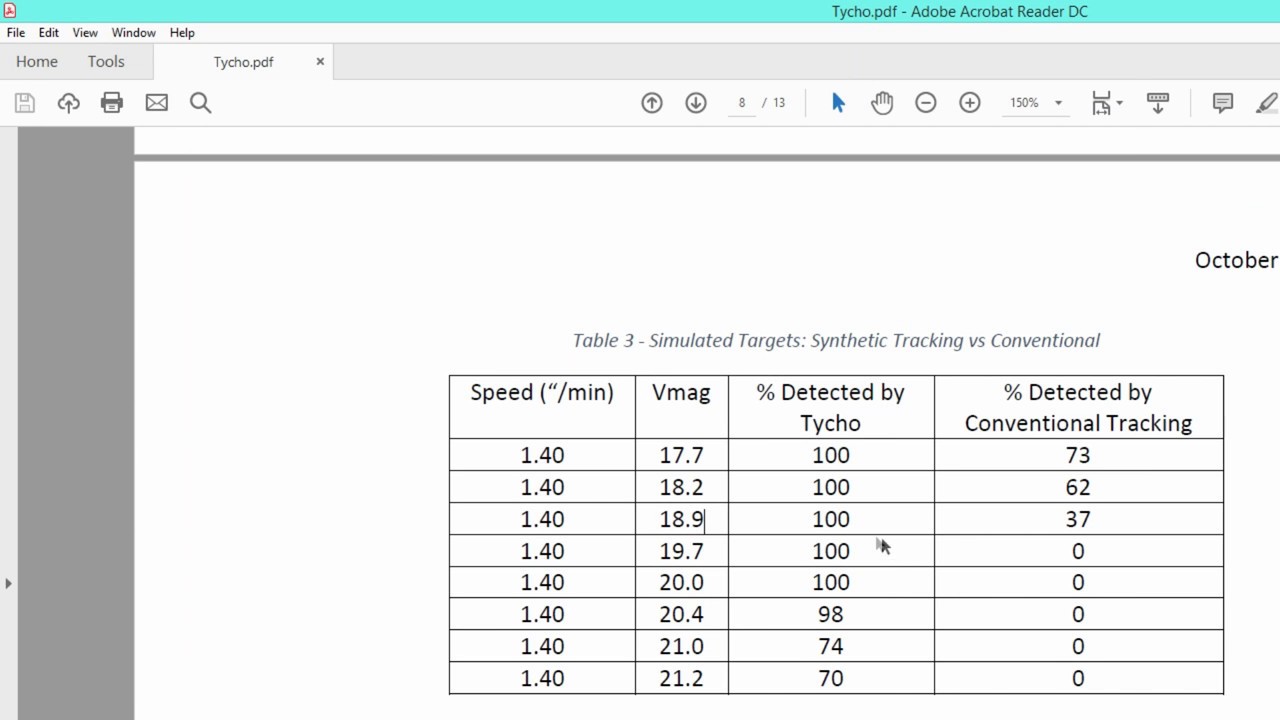This screenshot has height=720, width=1280.
Task: Go to next page arrow icon
Action: [696, 102]
